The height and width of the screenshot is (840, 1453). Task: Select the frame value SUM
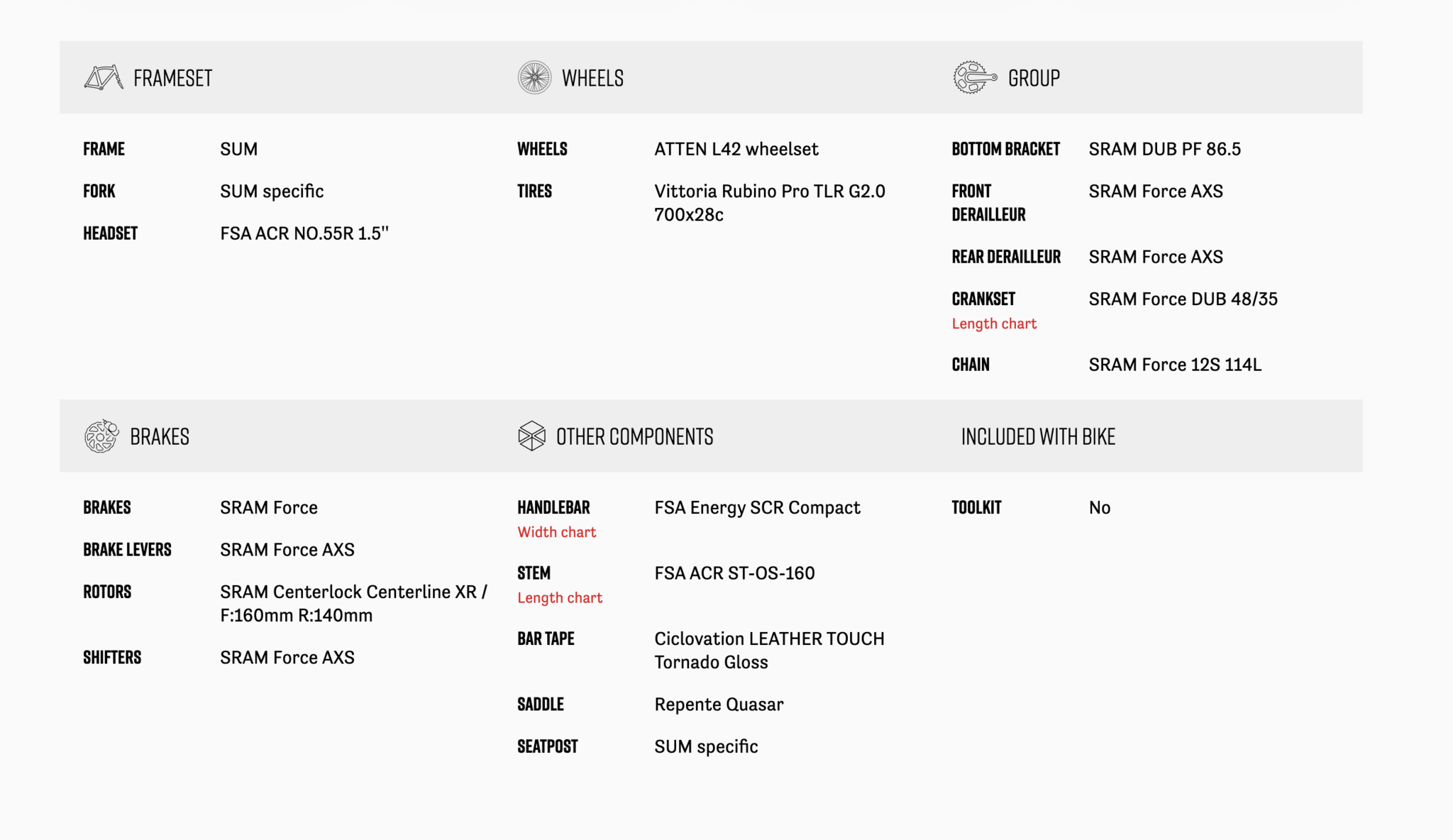pos(238,149)
